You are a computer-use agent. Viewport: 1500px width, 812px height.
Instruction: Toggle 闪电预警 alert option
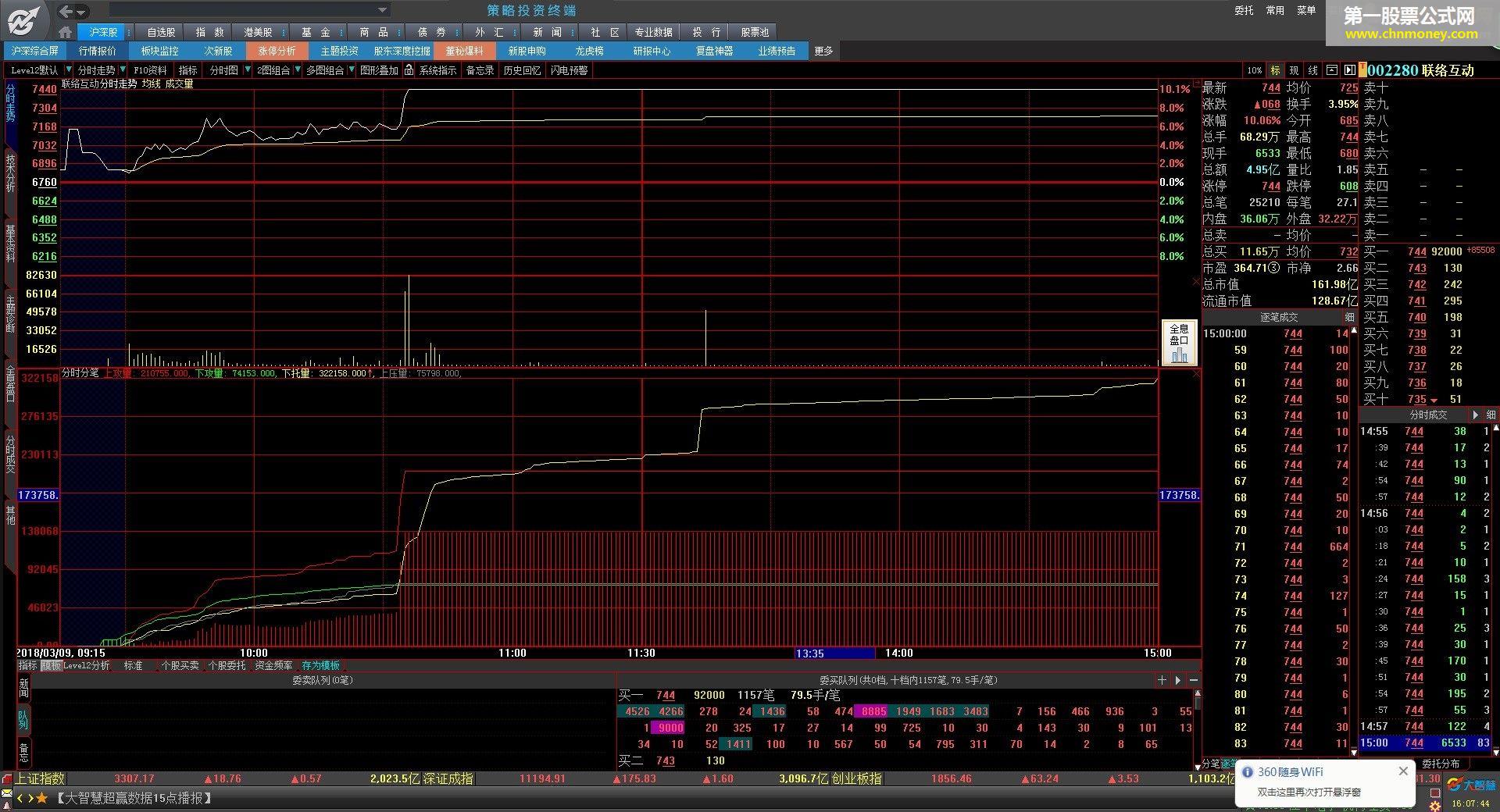(569, 70)
